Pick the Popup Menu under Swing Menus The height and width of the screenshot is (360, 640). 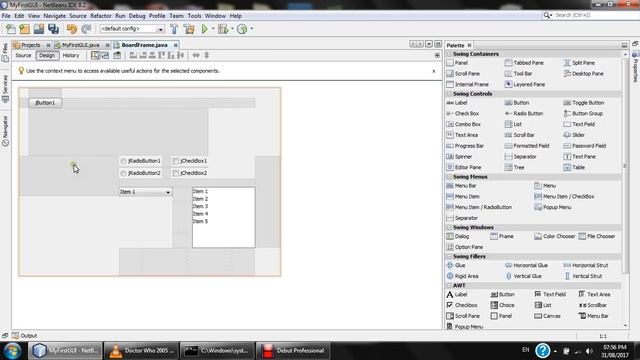pos(553,207)
